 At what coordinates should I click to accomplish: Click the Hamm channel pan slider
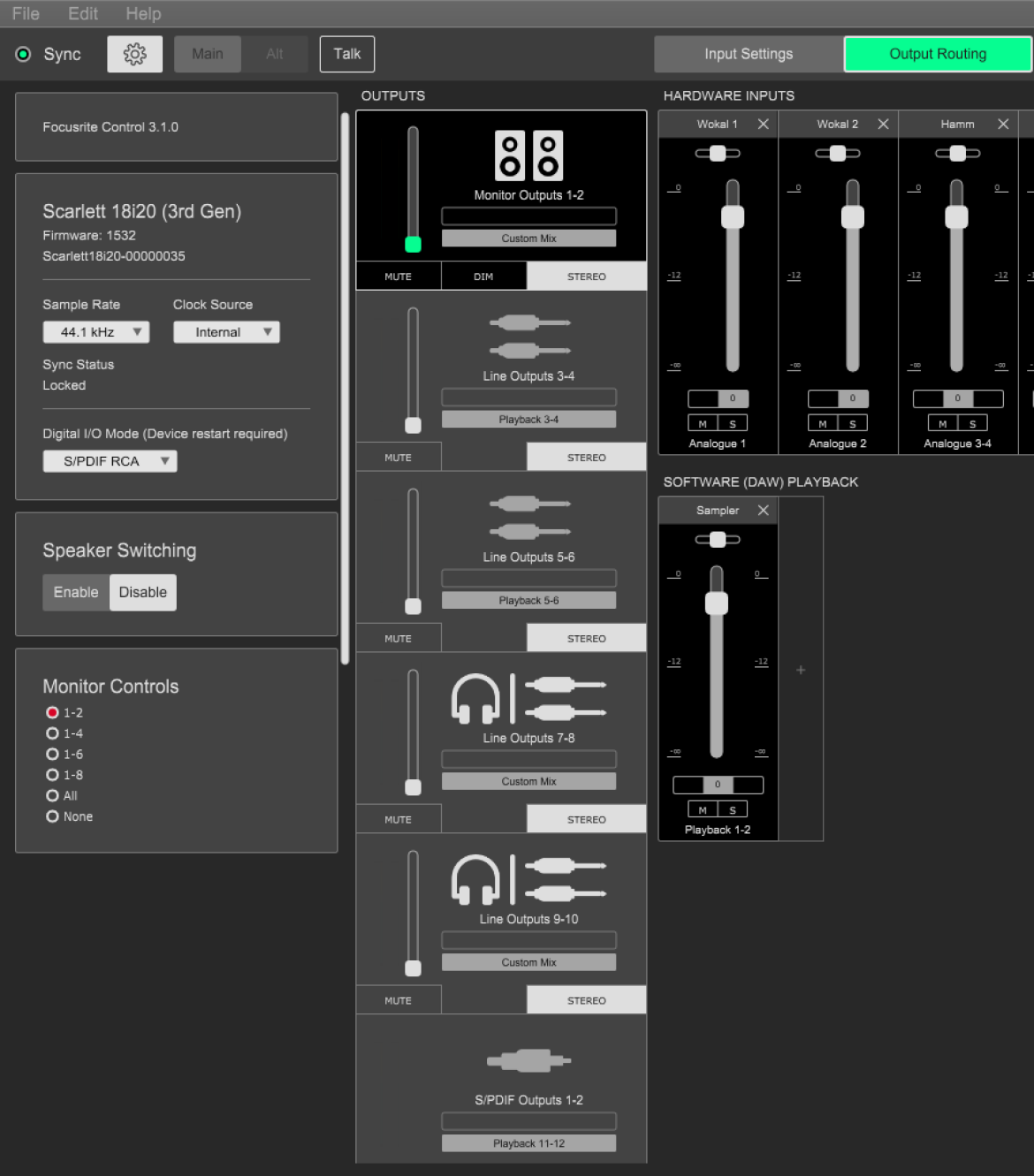957,153
